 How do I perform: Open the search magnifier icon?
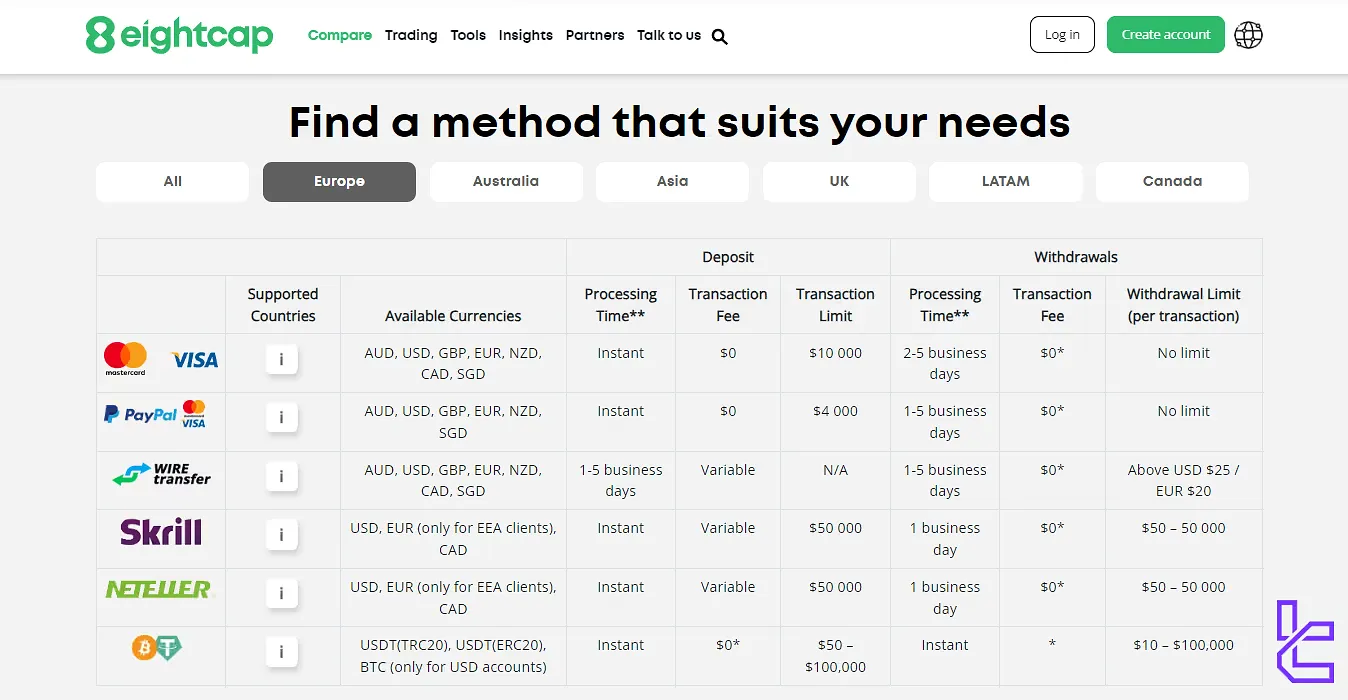pyautogui.click(x=720, y=37)
